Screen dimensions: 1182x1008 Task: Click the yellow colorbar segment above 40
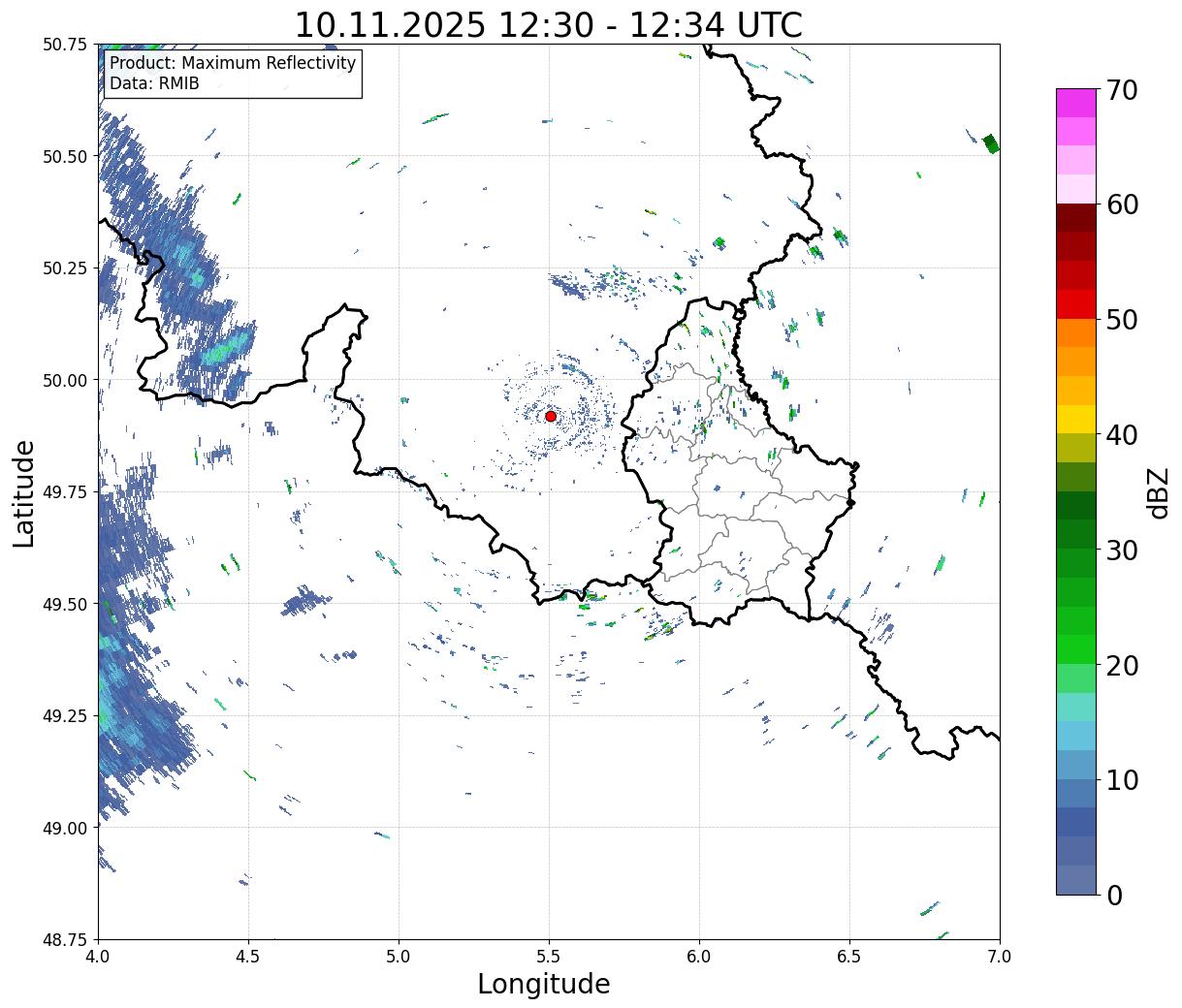point(1076,419)
